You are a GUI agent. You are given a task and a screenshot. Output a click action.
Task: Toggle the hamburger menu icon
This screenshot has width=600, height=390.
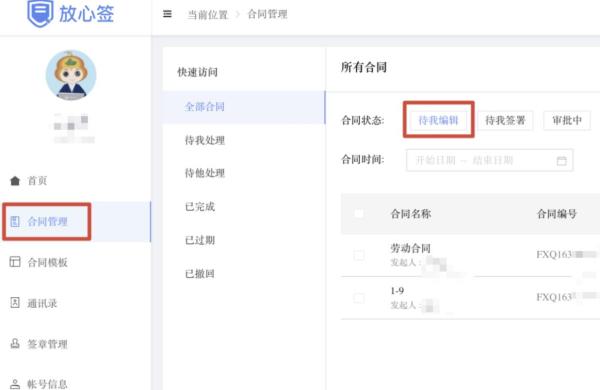tap(167, 14)
